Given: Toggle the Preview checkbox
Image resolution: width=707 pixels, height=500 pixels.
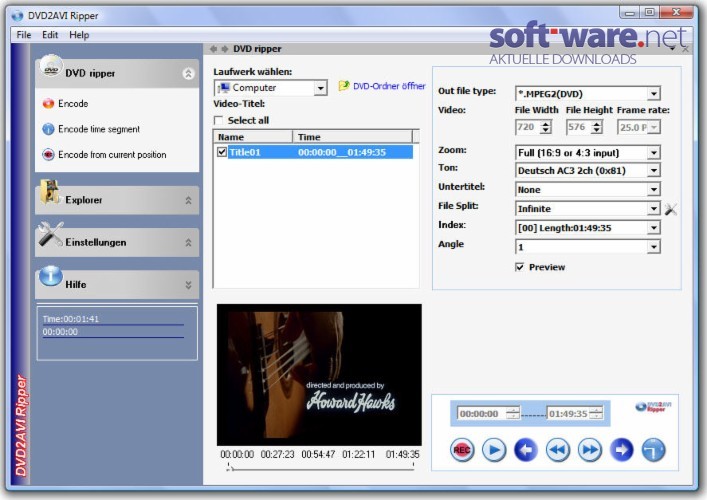Looking at the screenshot, I should [519, 267].
